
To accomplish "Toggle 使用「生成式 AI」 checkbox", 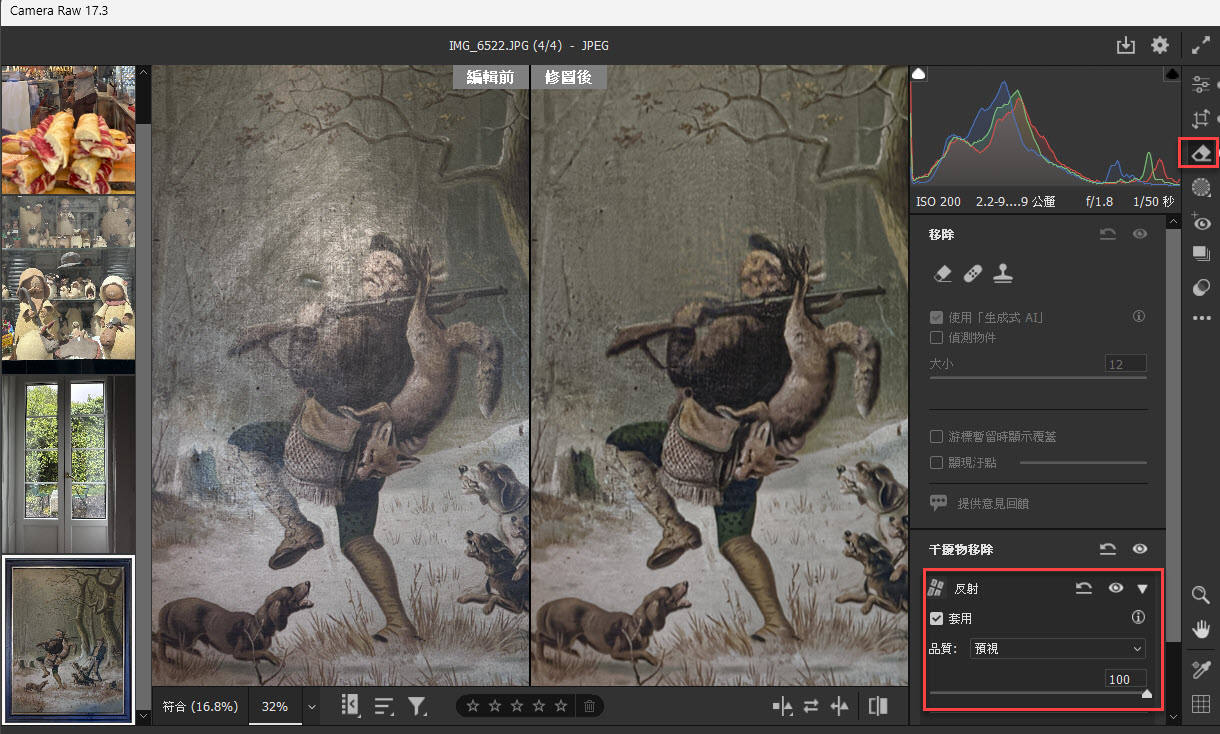I will coord(937,317).
